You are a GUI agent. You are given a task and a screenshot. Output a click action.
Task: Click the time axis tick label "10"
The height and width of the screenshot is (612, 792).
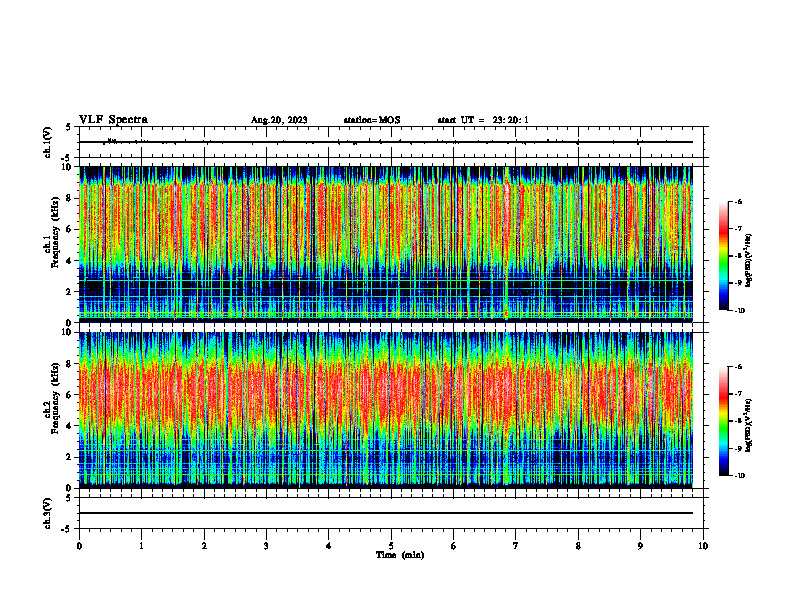tap(703, 546)
